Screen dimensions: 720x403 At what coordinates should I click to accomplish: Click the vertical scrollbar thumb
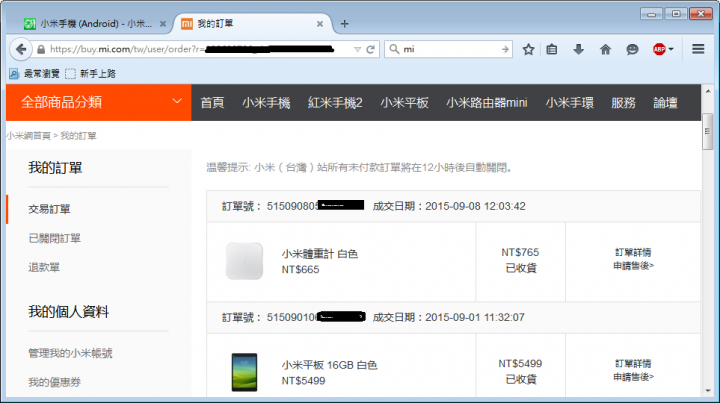pos(708,132)
